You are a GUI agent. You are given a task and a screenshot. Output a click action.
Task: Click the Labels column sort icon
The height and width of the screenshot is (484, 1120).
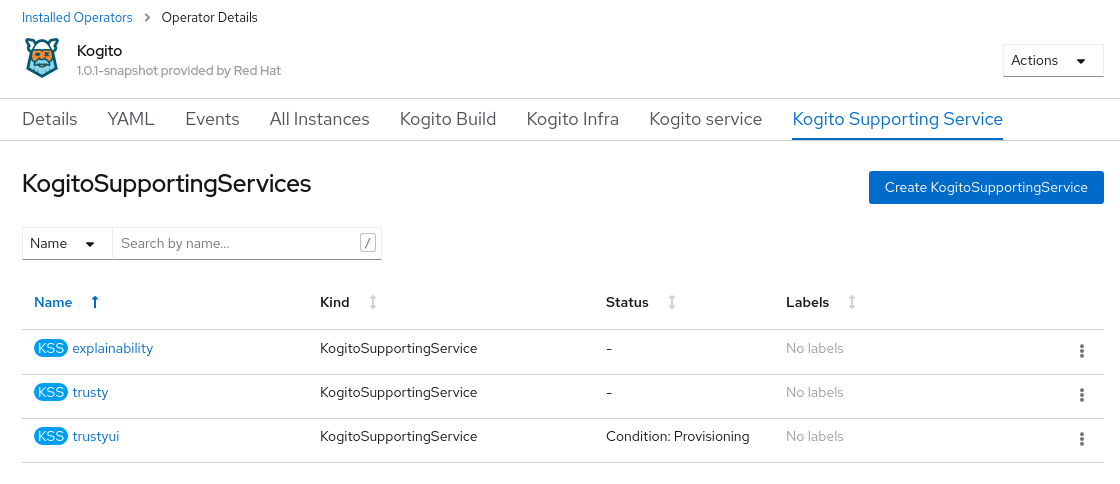click(x=851, y=302)
